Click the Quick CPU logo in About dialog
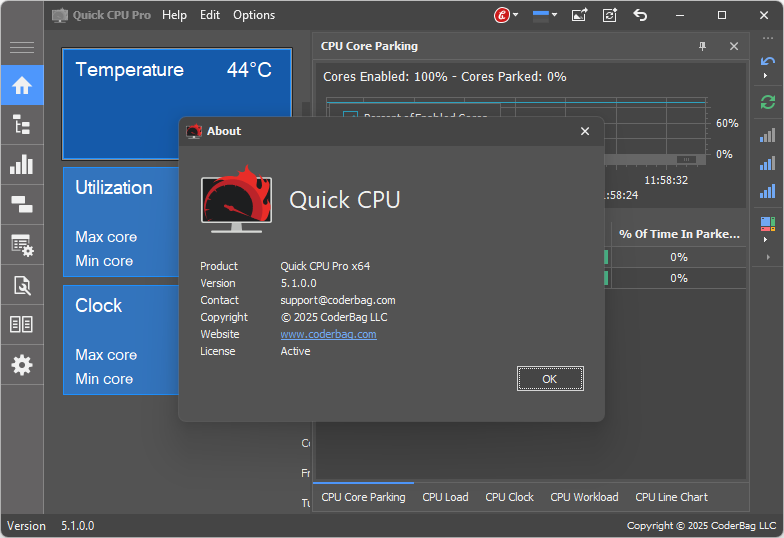784x538 pixels. (x=236, y=199)
